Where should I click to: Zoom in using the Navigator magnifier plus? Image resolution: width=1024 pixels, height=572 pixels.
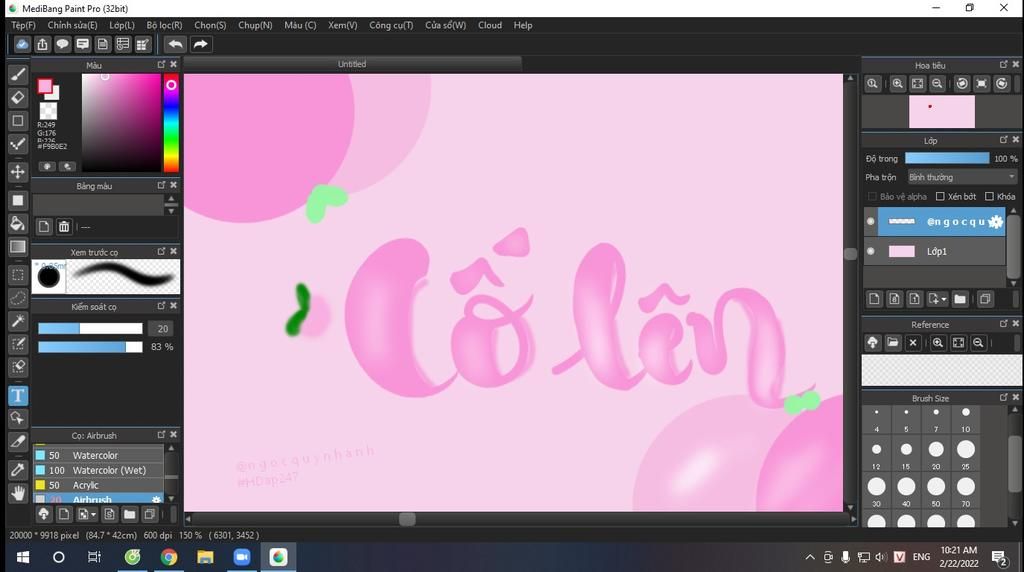897,84
